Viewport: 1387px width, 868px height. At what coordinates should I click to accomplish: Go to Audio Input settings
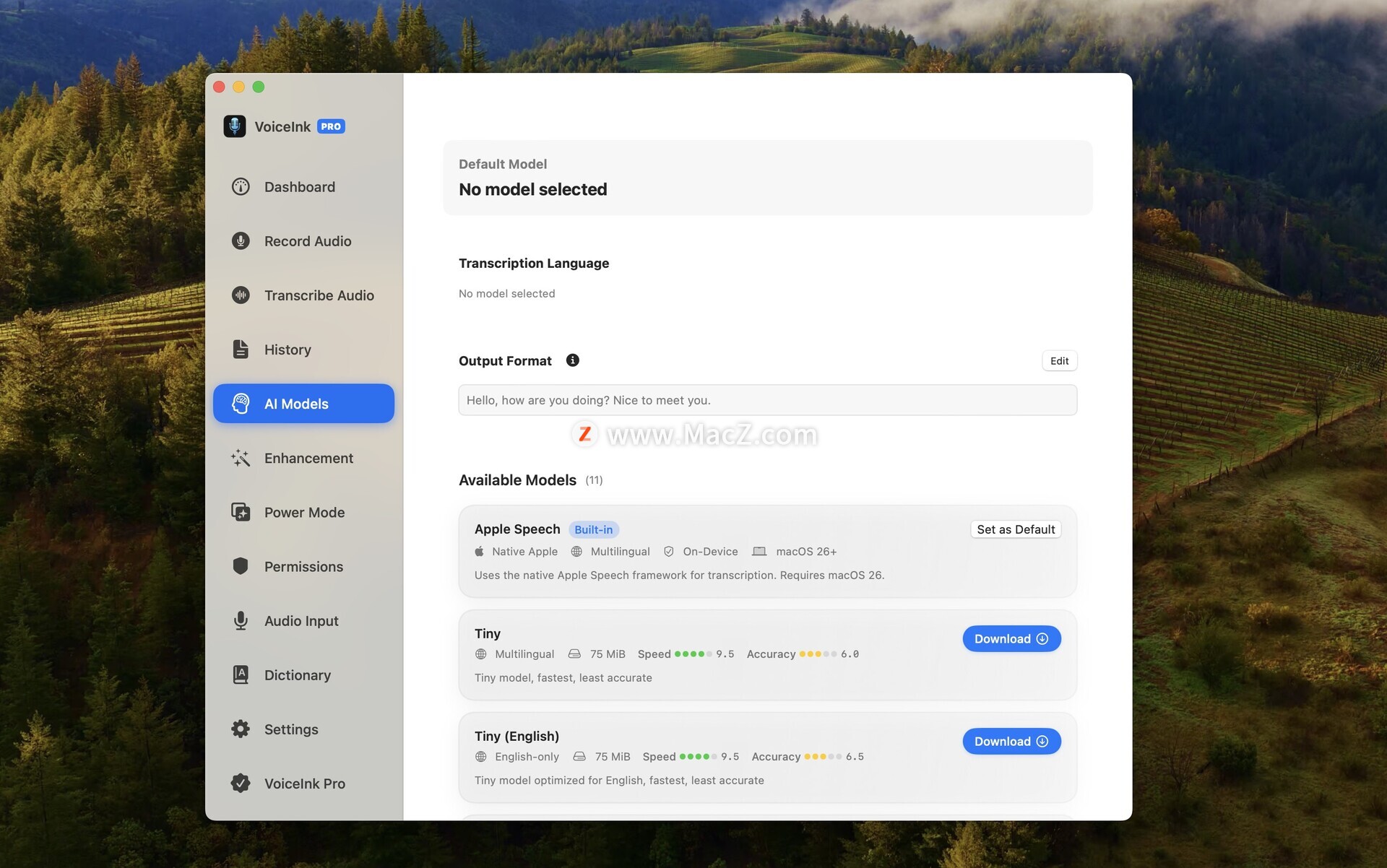point(303,621)
